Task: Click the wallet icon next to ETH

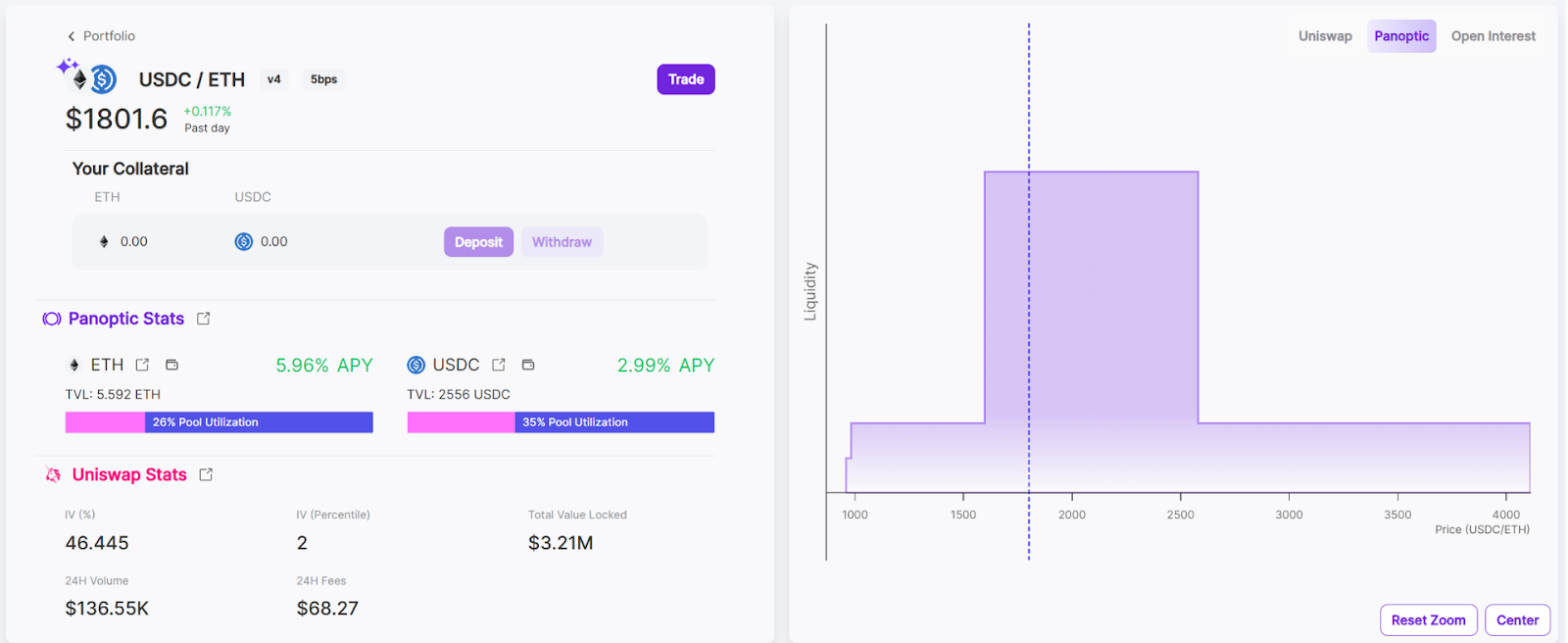Action: (171, 365)
